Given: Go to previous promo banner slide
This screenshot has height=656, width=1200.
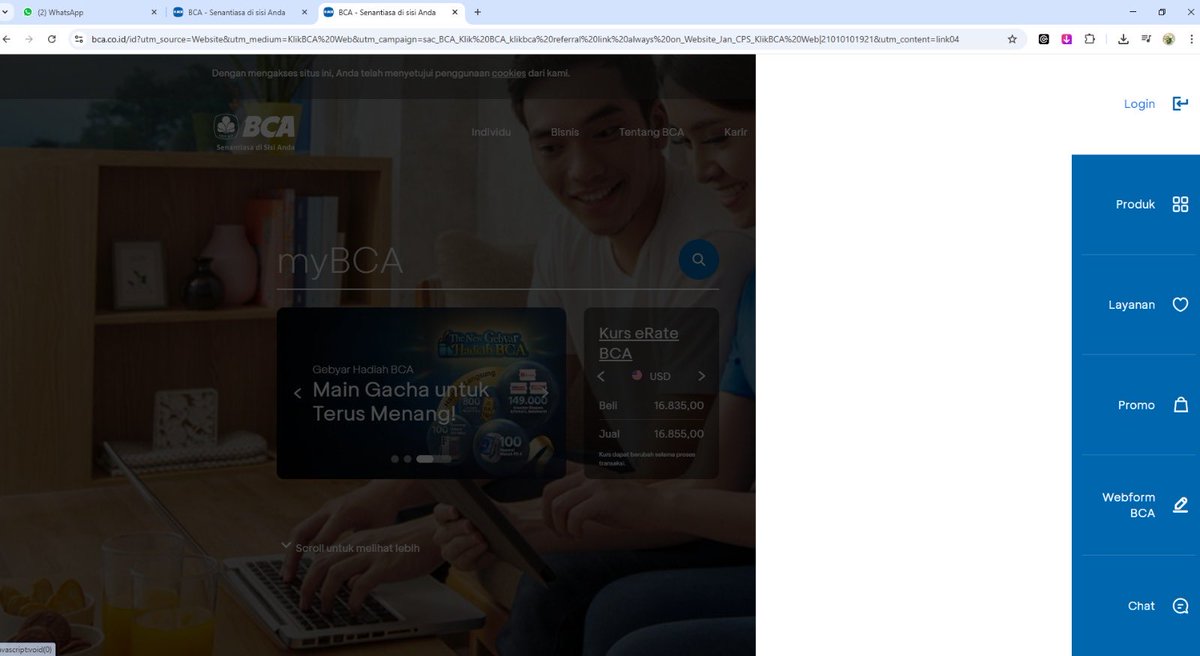Looking at the screenshot, I should pyautogui.click(x=297, y=393).
